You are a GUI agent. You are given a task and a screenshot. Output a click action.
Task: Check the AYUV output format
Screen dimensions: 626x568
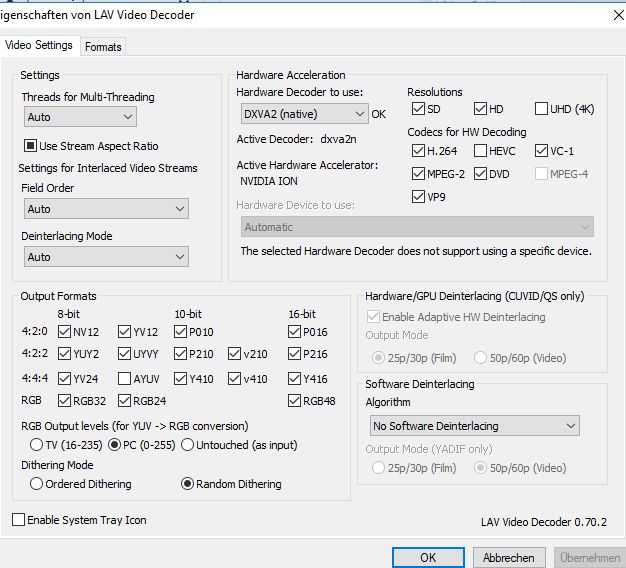click(124, 379)
